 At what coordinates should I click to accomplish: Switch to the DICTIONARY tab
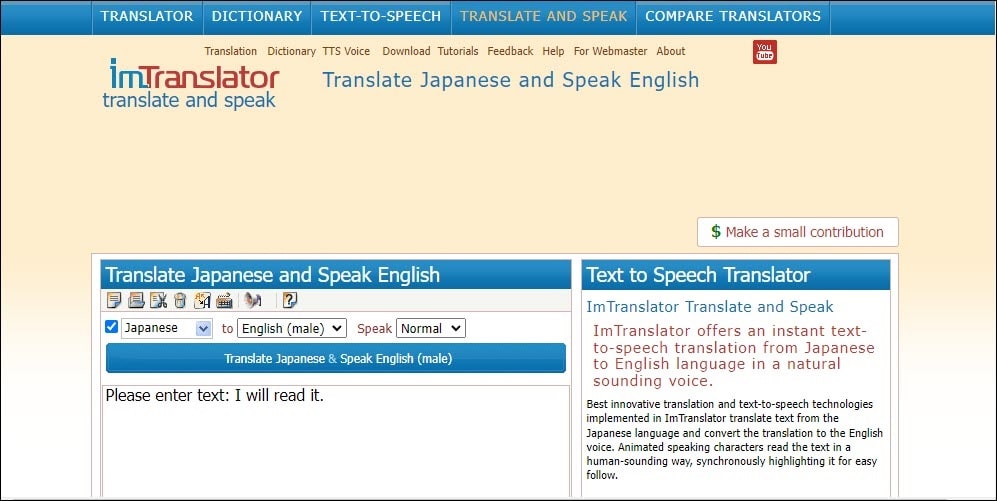[257, 17]
